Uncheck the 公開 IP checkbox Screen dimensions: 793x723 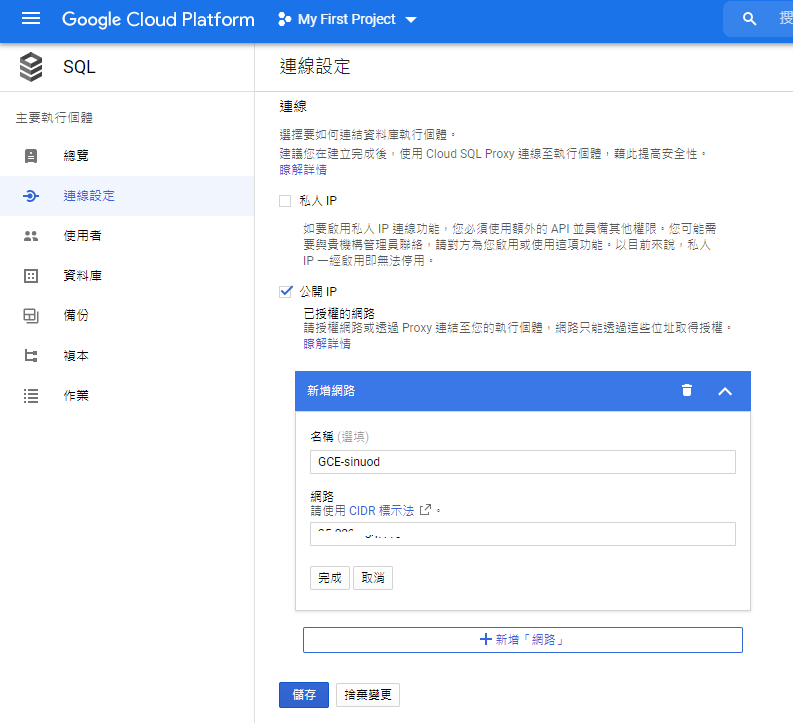click(x=286, y=292)
